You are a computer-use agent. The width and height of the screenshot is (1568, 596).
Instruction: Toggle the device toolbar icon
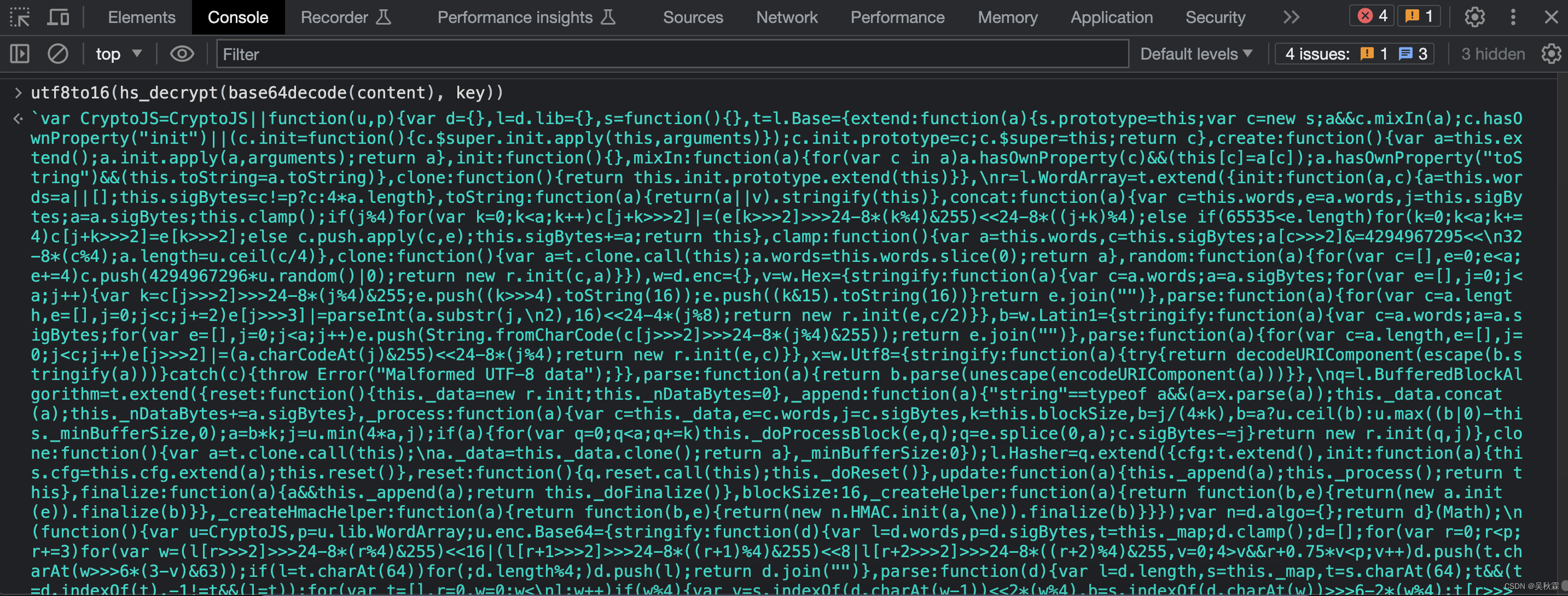click(58, 17)
